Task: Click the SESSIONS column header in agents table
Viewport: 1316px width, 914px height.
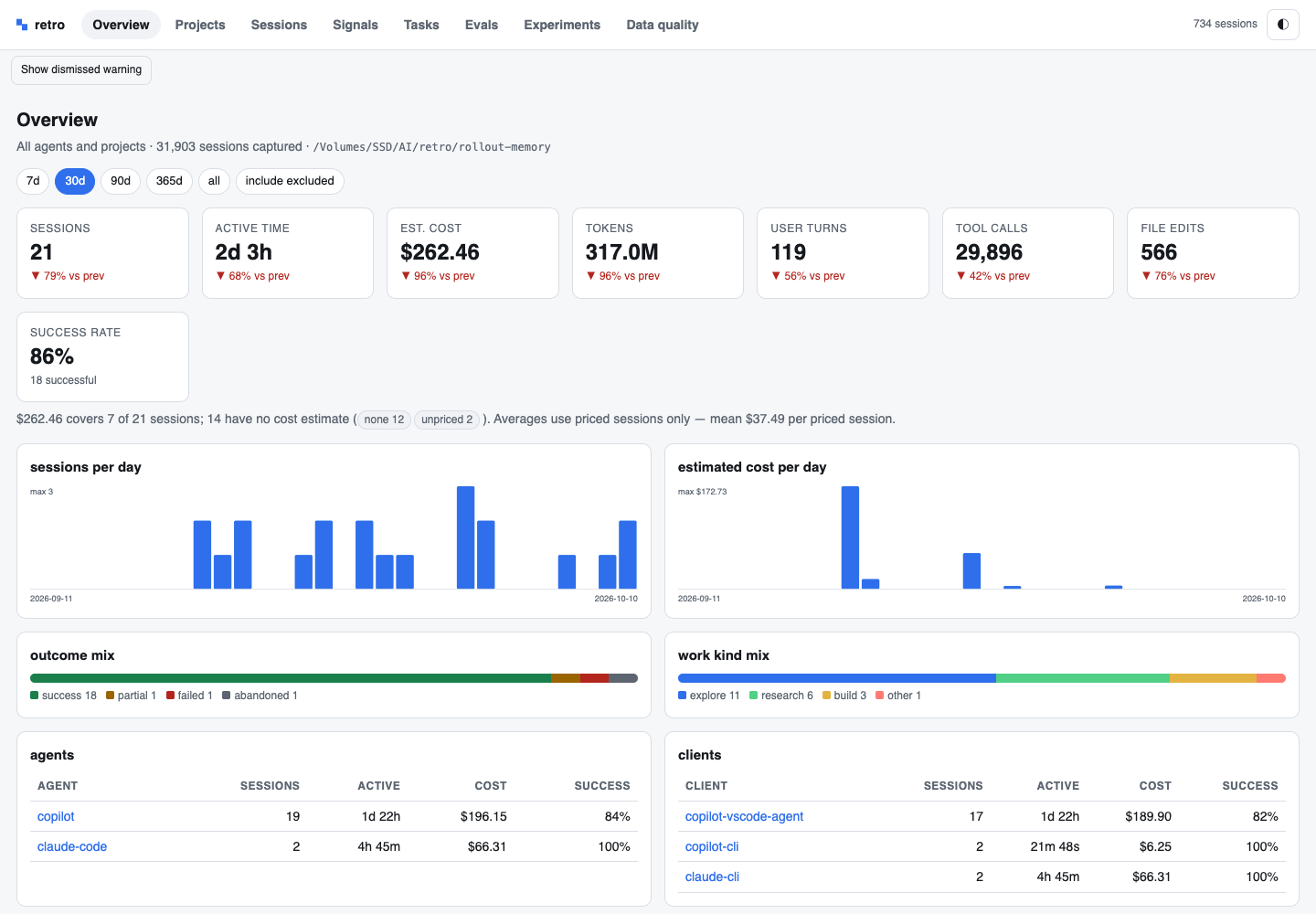Action: click(270, 786)
